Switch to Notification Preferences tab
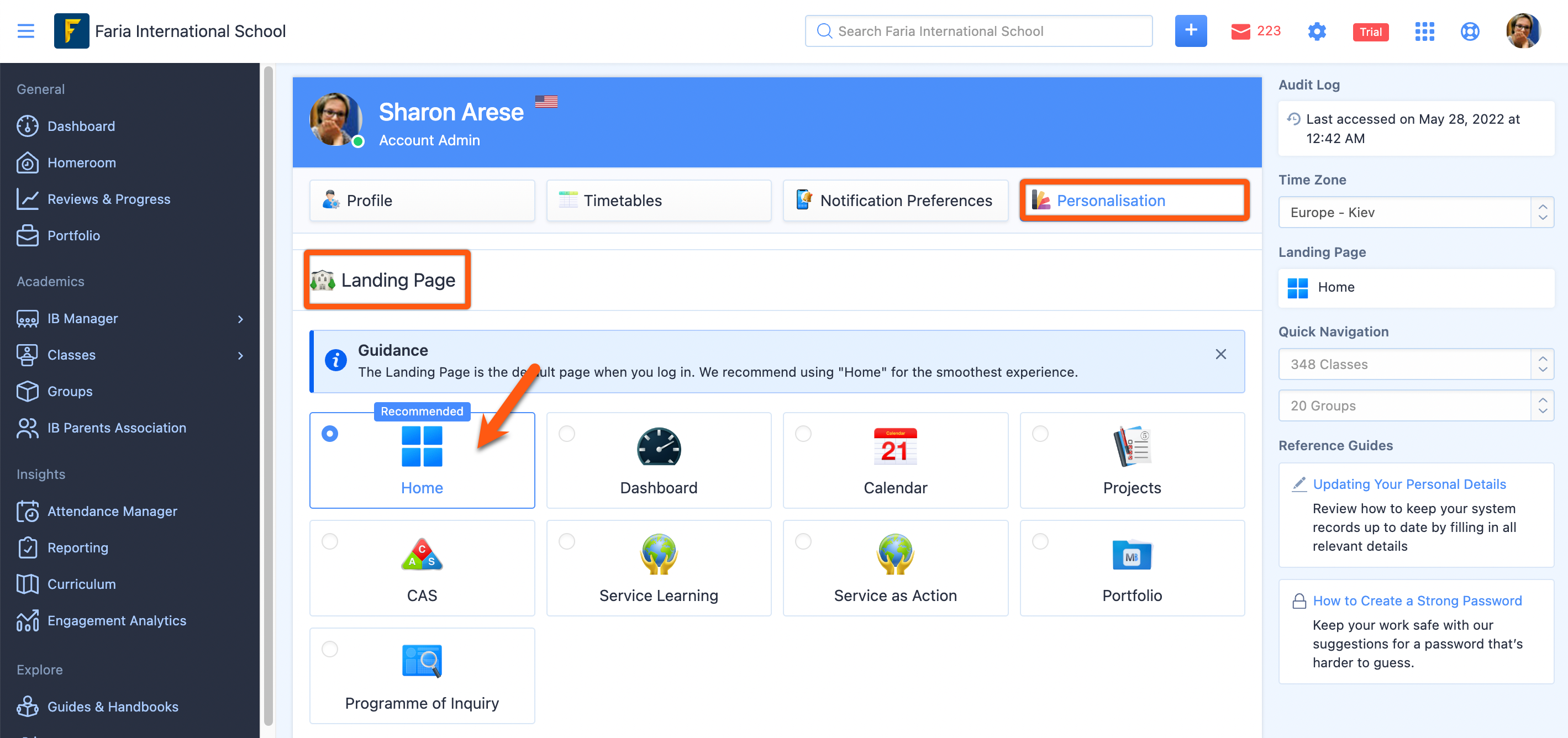1568x738 pixels. coord(895,200)
